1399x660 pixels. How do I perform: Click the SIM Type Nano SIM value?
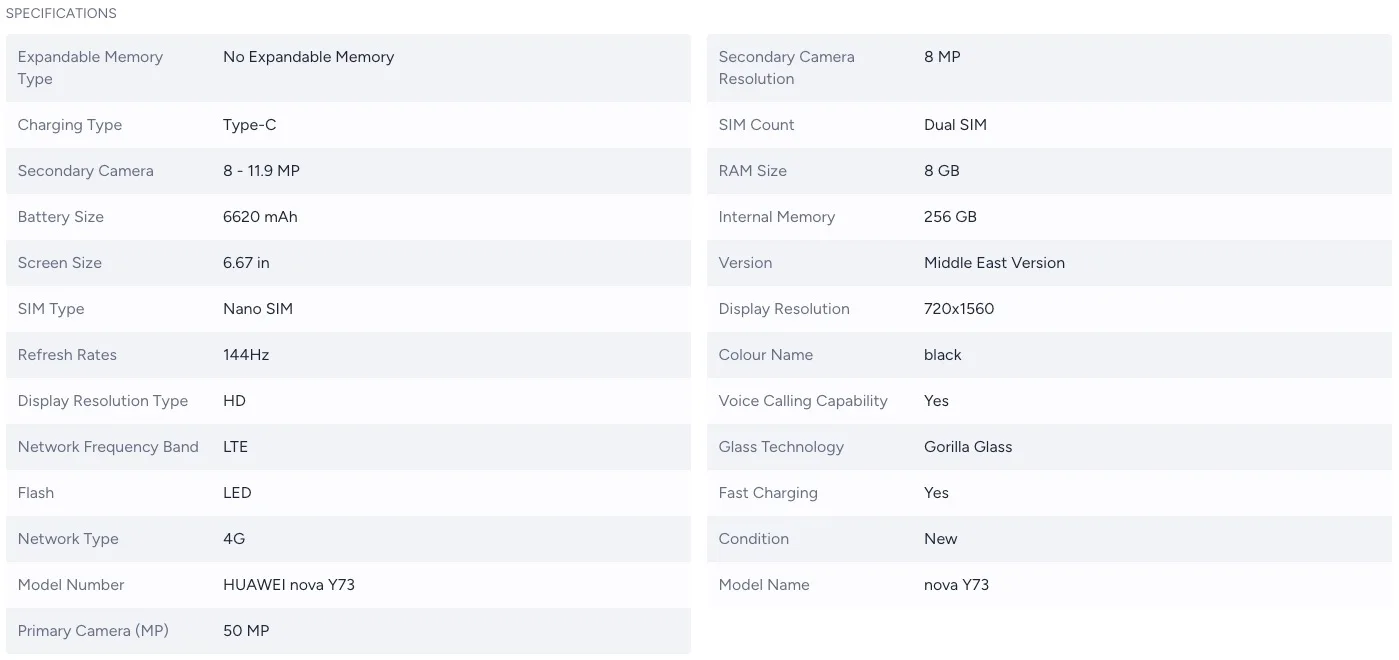click(258, 309)
